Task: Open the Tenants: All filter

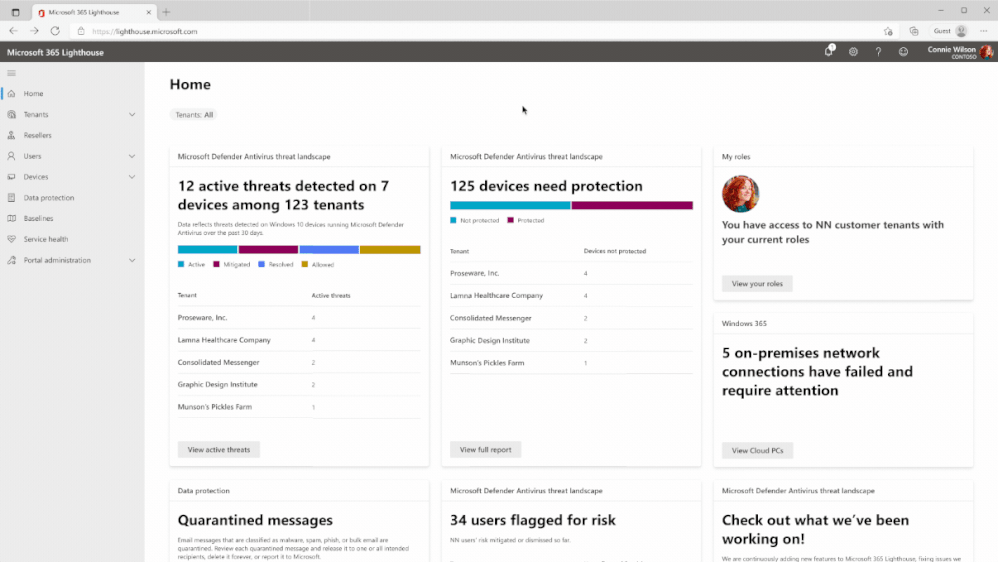Action: tap(194, 115)
